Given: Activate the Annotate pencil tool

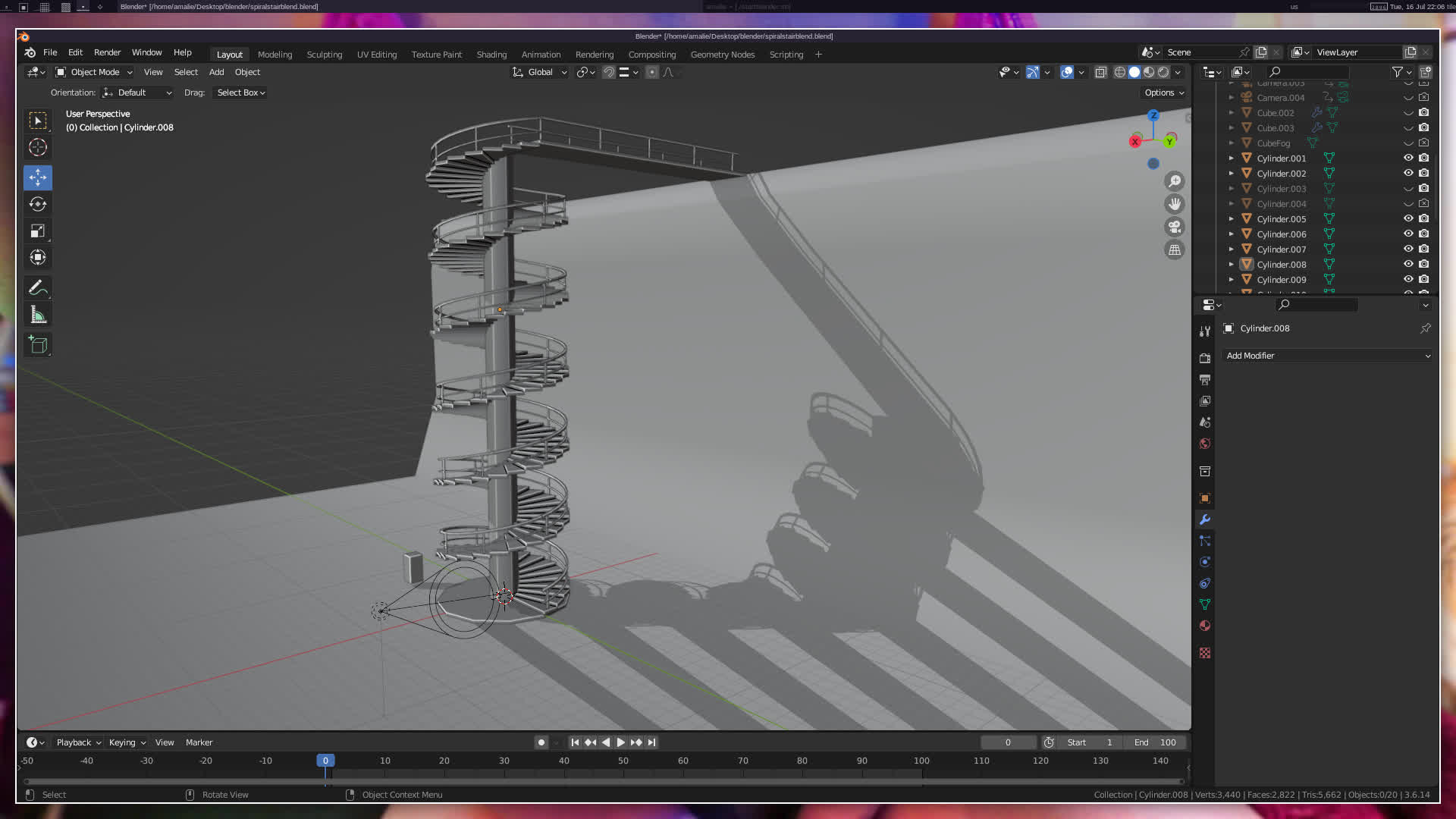Looking at the screenshot, I should [x=37, y=288].
